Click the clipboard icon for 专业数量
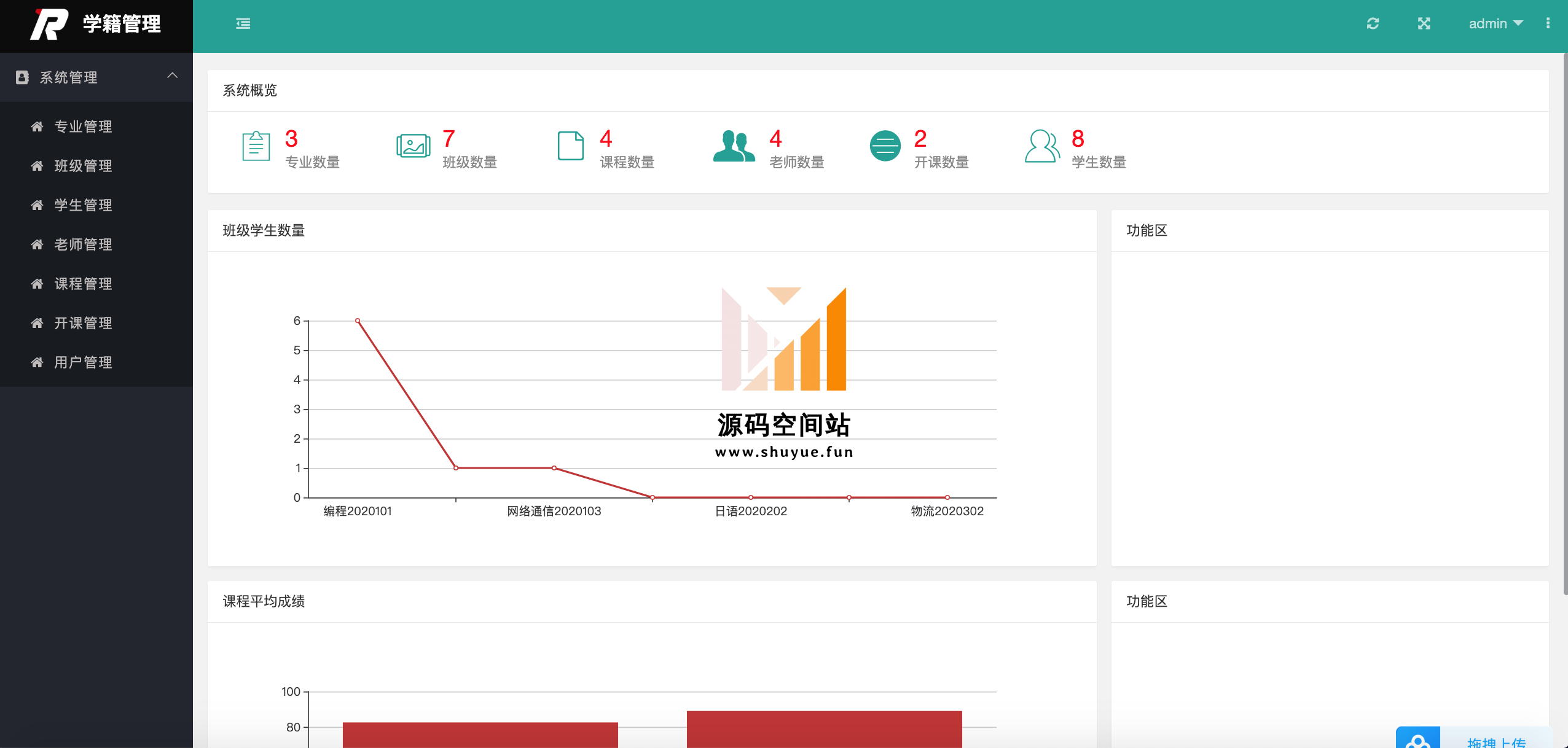Screen dimensions: 1568x748 [256, 146]
